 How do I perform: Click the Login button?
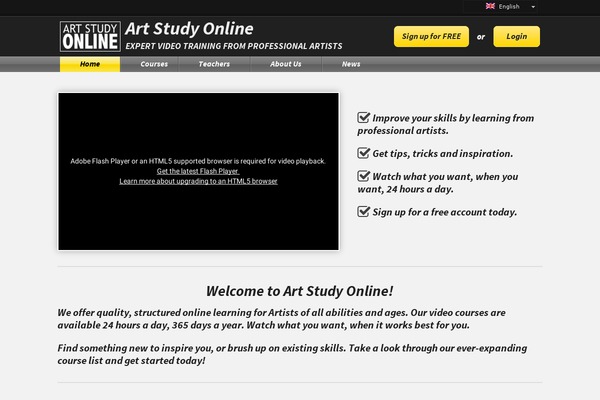pyautogui.click(x=517, y=36)
